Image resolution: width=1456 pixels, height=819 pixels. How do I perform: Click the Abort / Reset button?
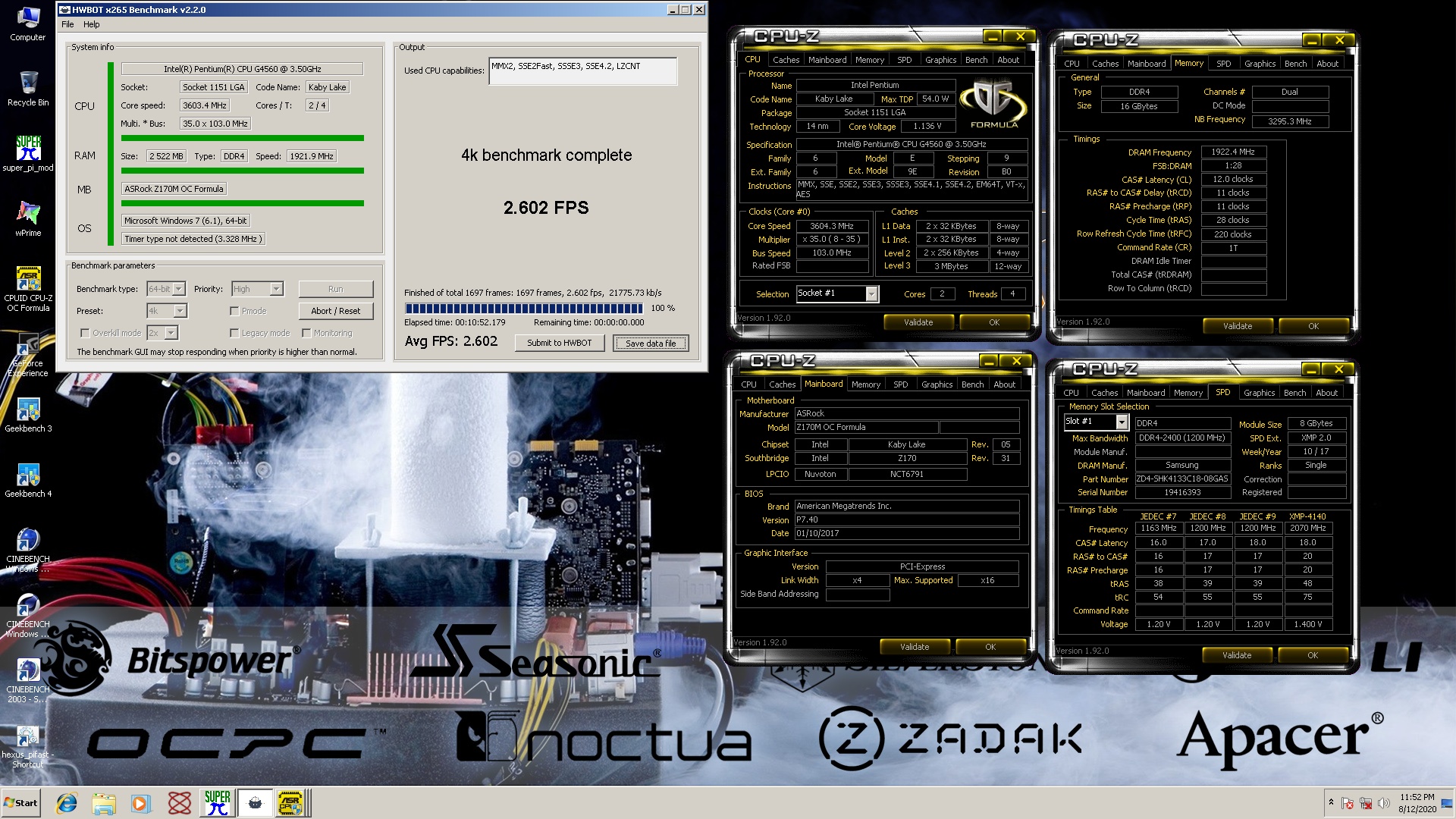click(335, 311)
